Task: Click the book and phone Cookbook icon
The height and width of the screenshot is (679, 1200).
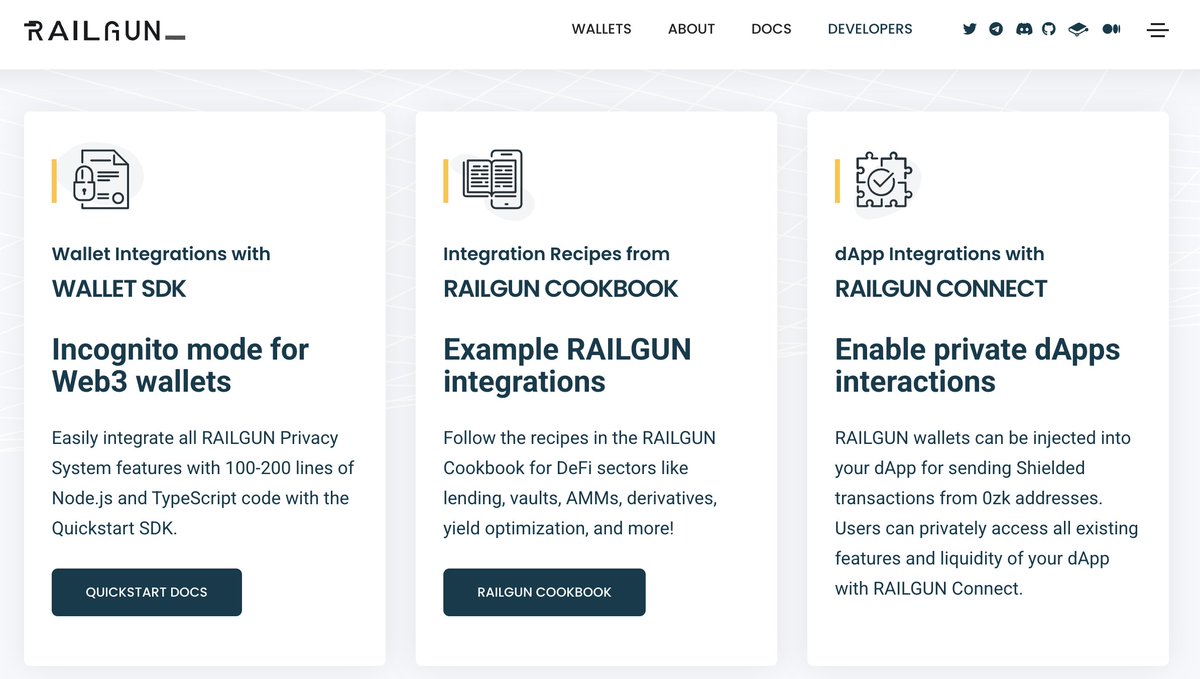Action: click(x=493, y=180)
